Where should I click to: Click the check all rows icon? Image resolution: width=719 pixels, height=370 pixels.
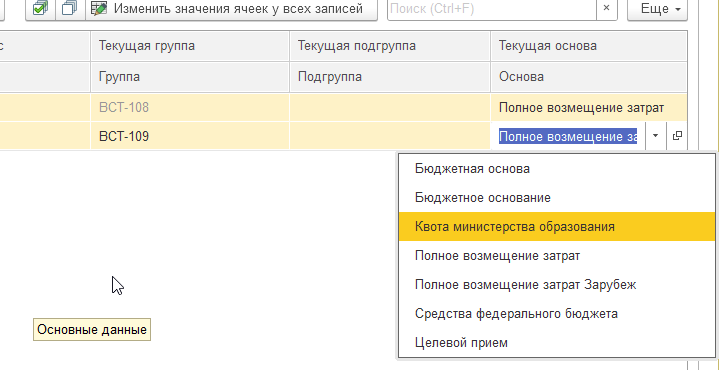click(x=40, y=8)
